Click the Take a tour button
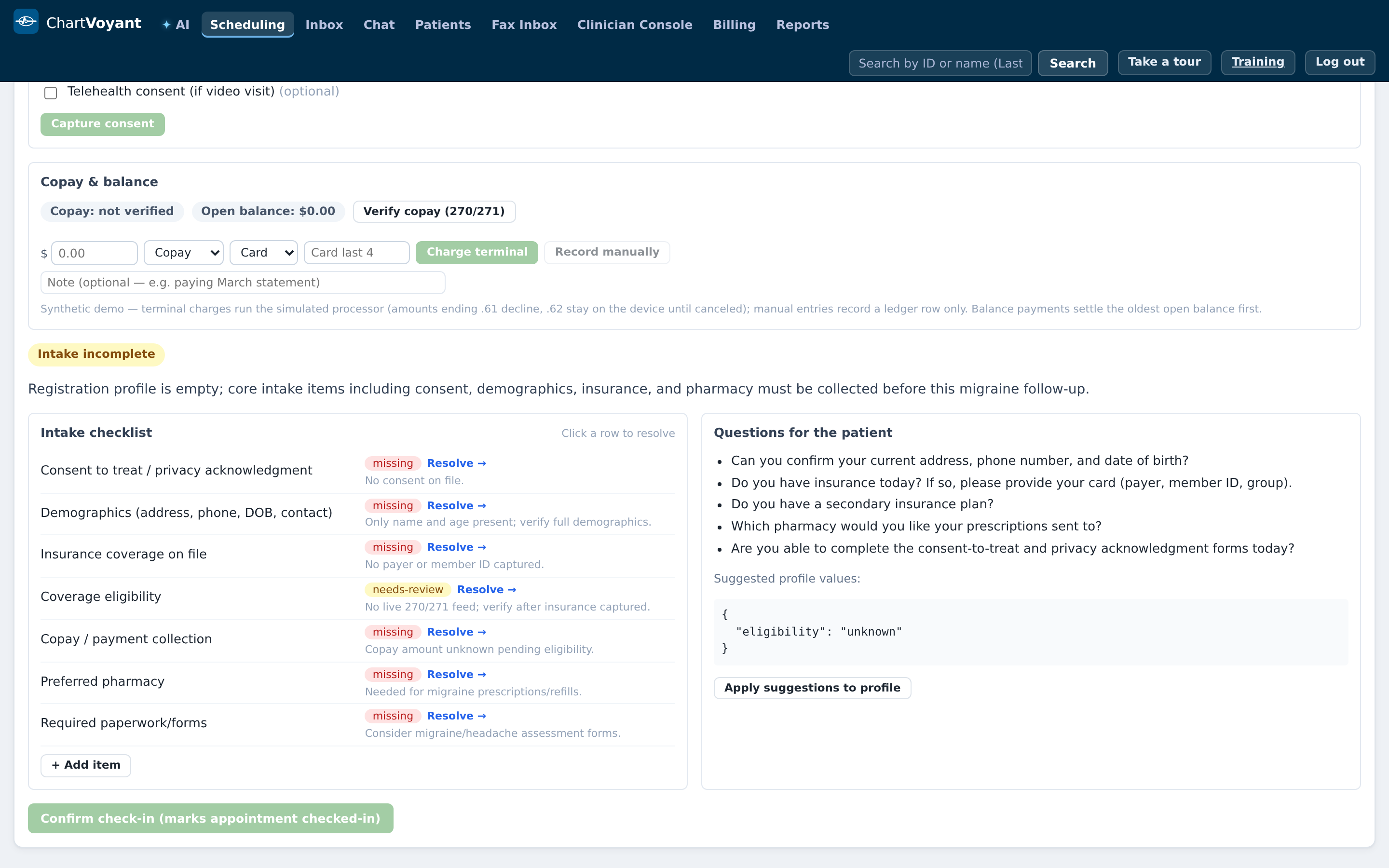This screenshot has width=1389, height=868. (x=1164, y=62)
